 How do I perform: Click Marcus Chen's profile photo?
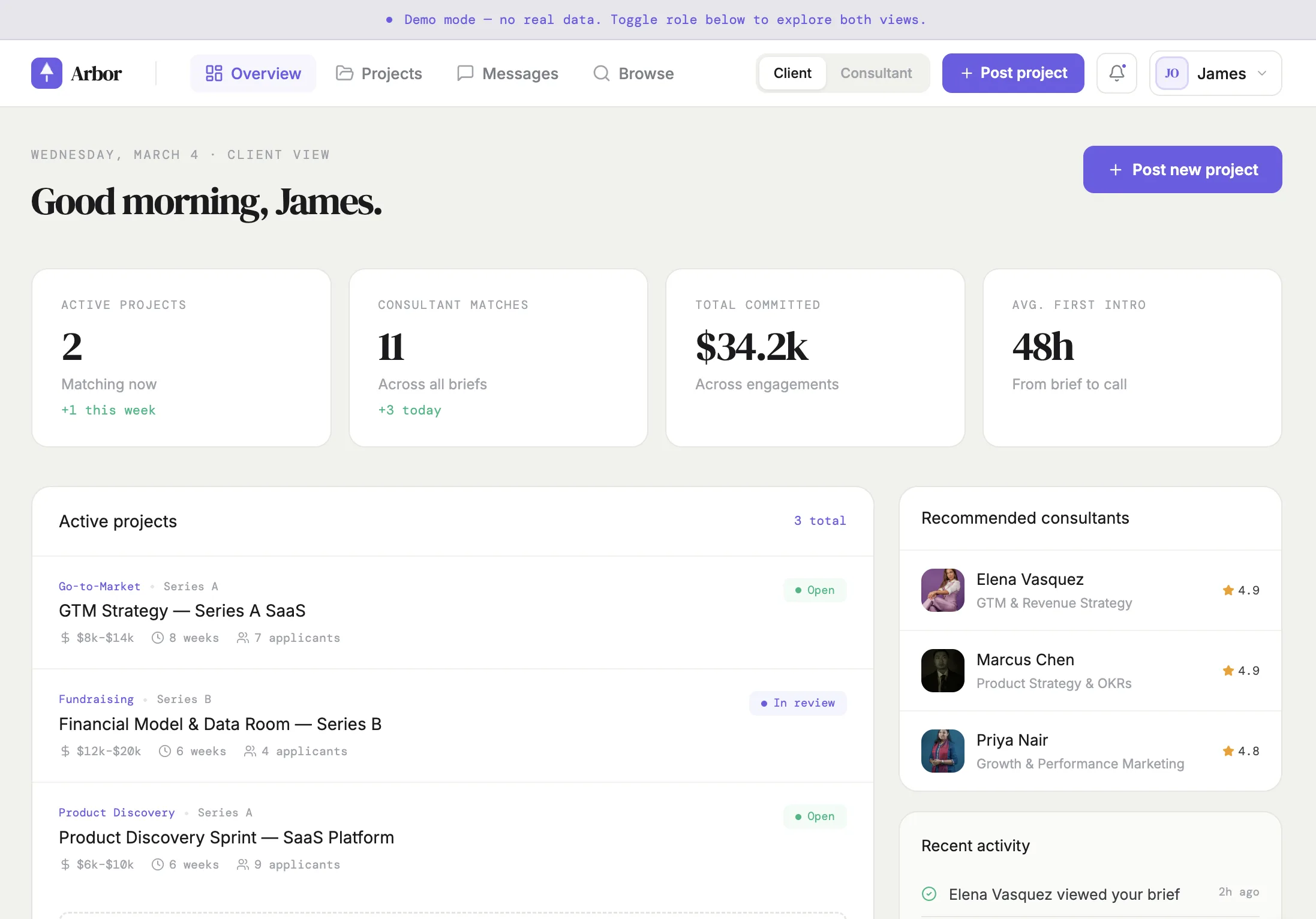[x=942, y=671]
